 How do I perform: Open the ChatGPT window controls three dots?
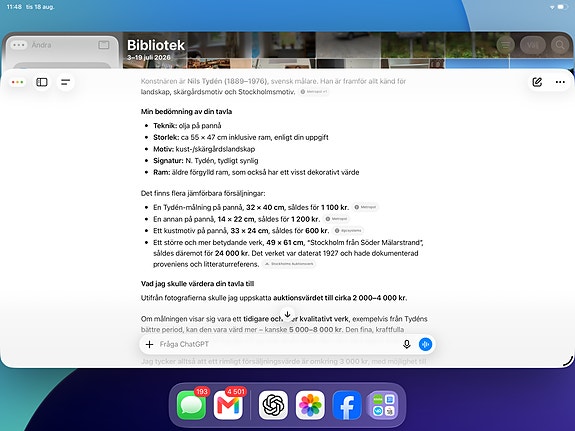coord(18,82)
